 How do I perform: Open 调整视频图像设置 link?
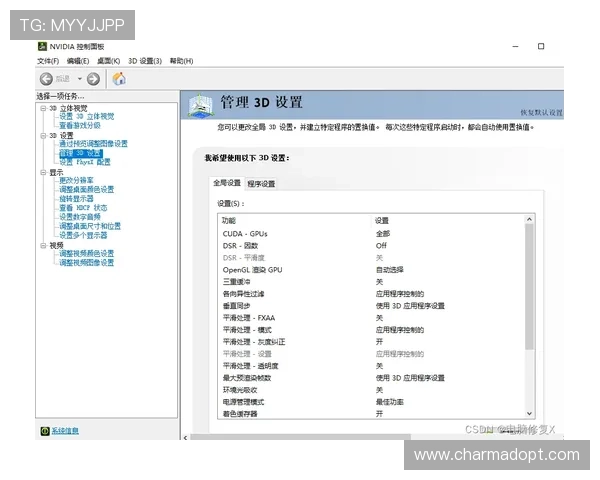[x=86, y=263]
